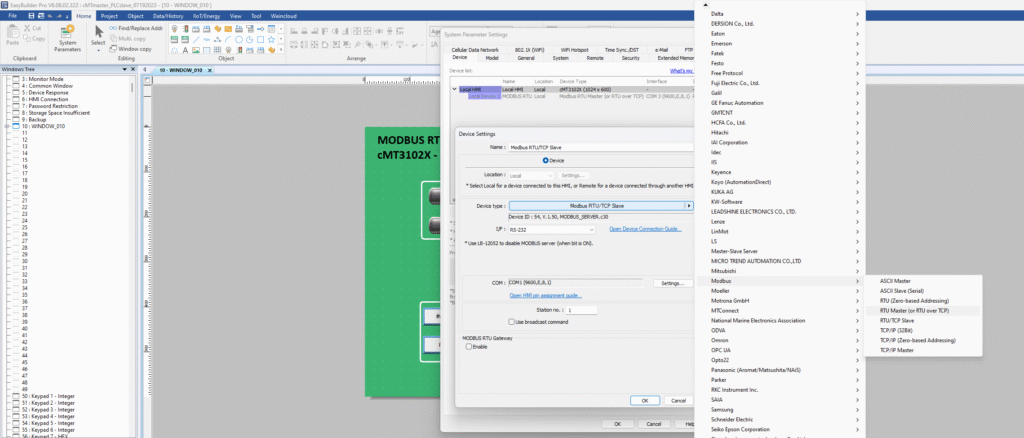
Task: Open System Parameters from the ribbon
Action: tap(67, 39)
